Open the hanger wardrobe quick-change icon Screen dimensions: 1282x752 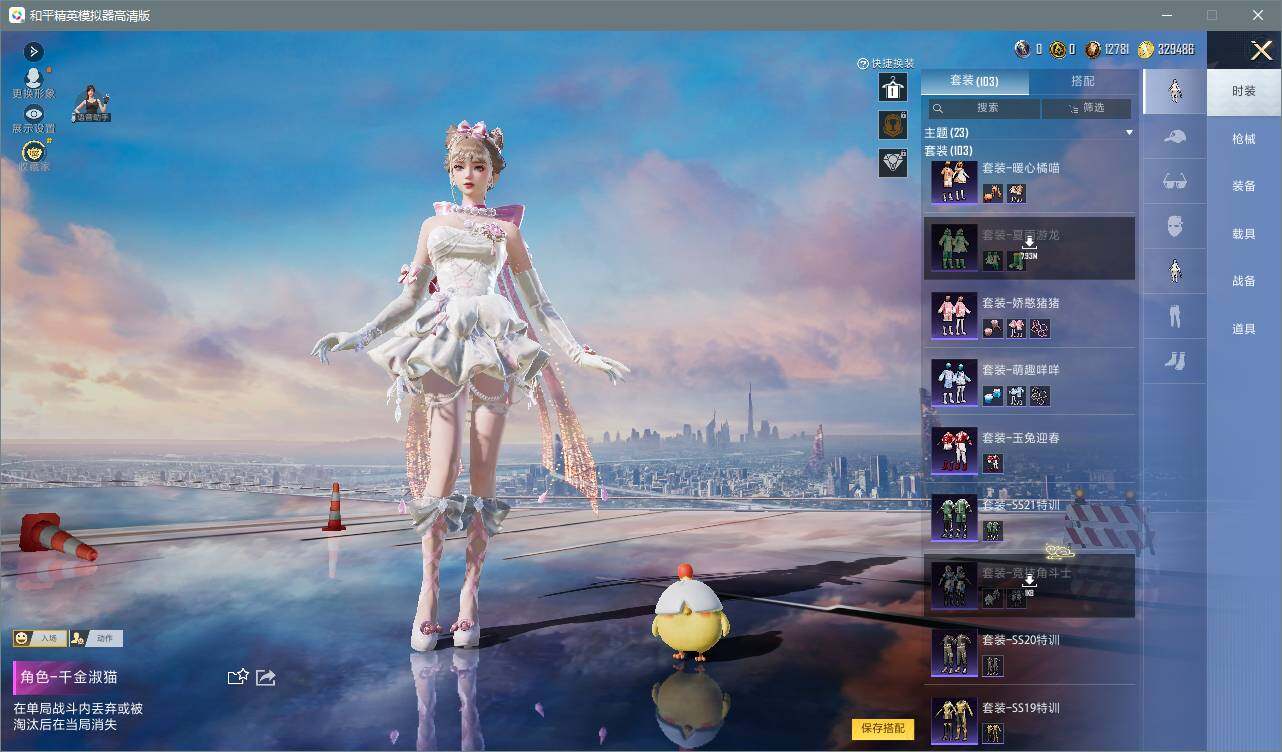point(892,88)
